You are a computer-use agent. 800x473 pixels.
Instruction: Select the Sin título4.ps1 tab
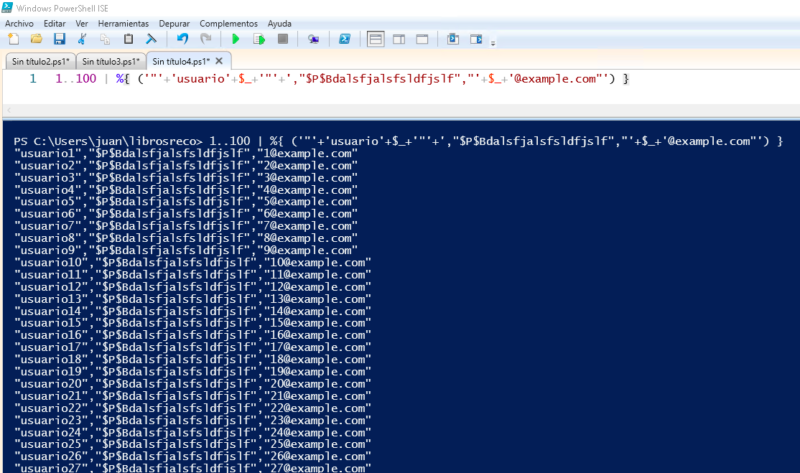point(181,61)
